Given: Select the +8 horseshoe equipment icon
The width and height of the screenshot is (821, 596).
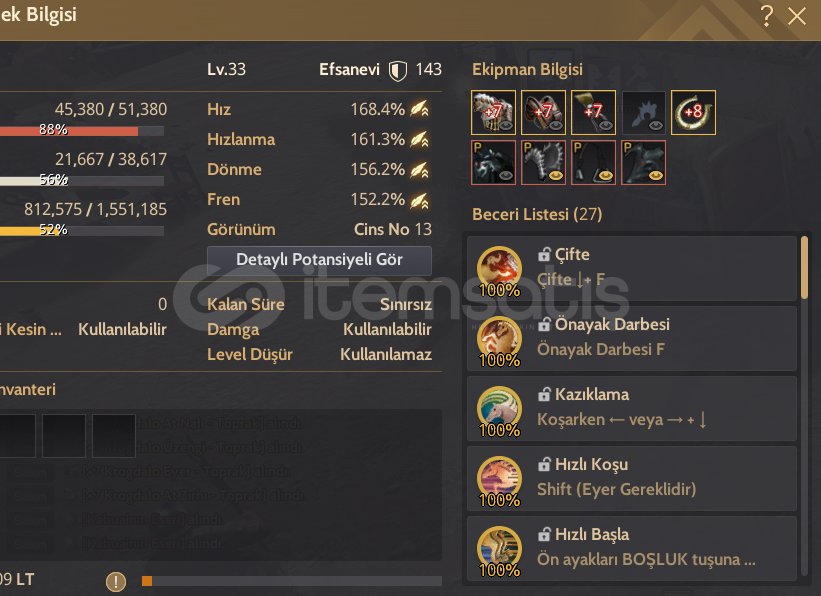Looking at the screenshot, I should pyautogui.click(x=693, y=112).
